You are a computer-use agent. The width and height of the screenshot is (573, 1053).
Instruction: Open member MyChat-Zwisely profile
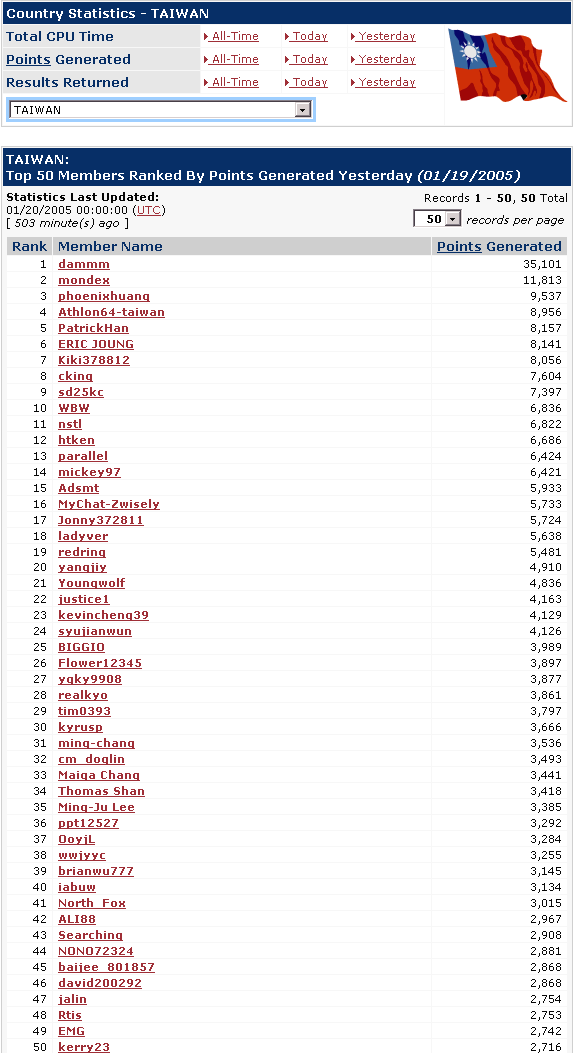coord(109,504)
